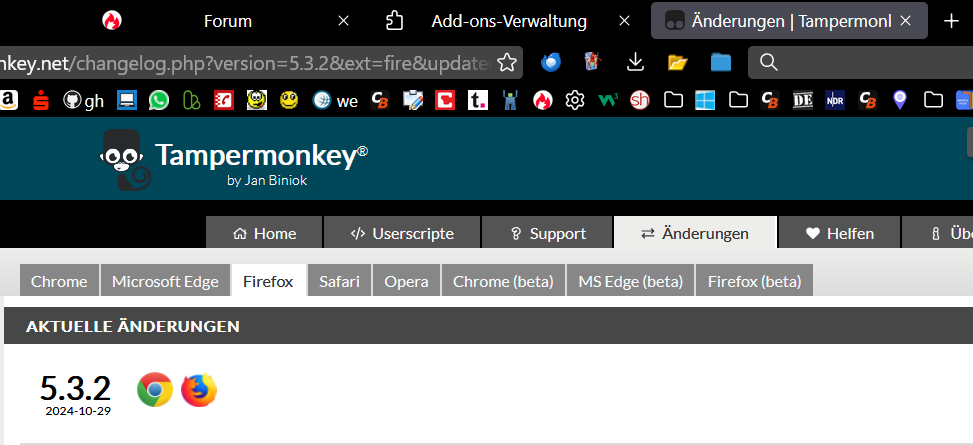Go to the Home navigation item

tap(264, 233)
